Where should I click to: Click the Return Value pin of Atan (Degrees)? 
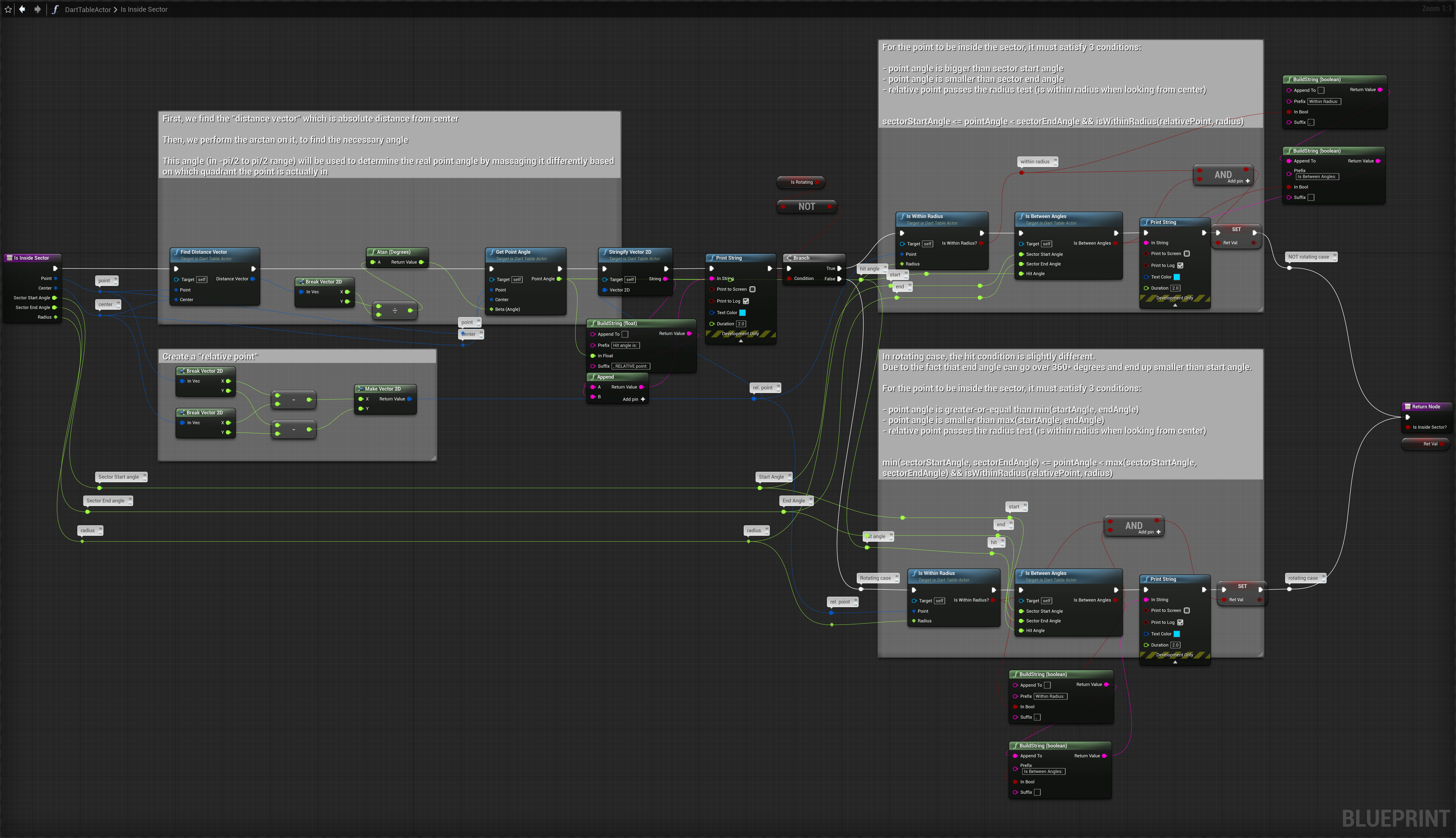click(x=421, y=262)
